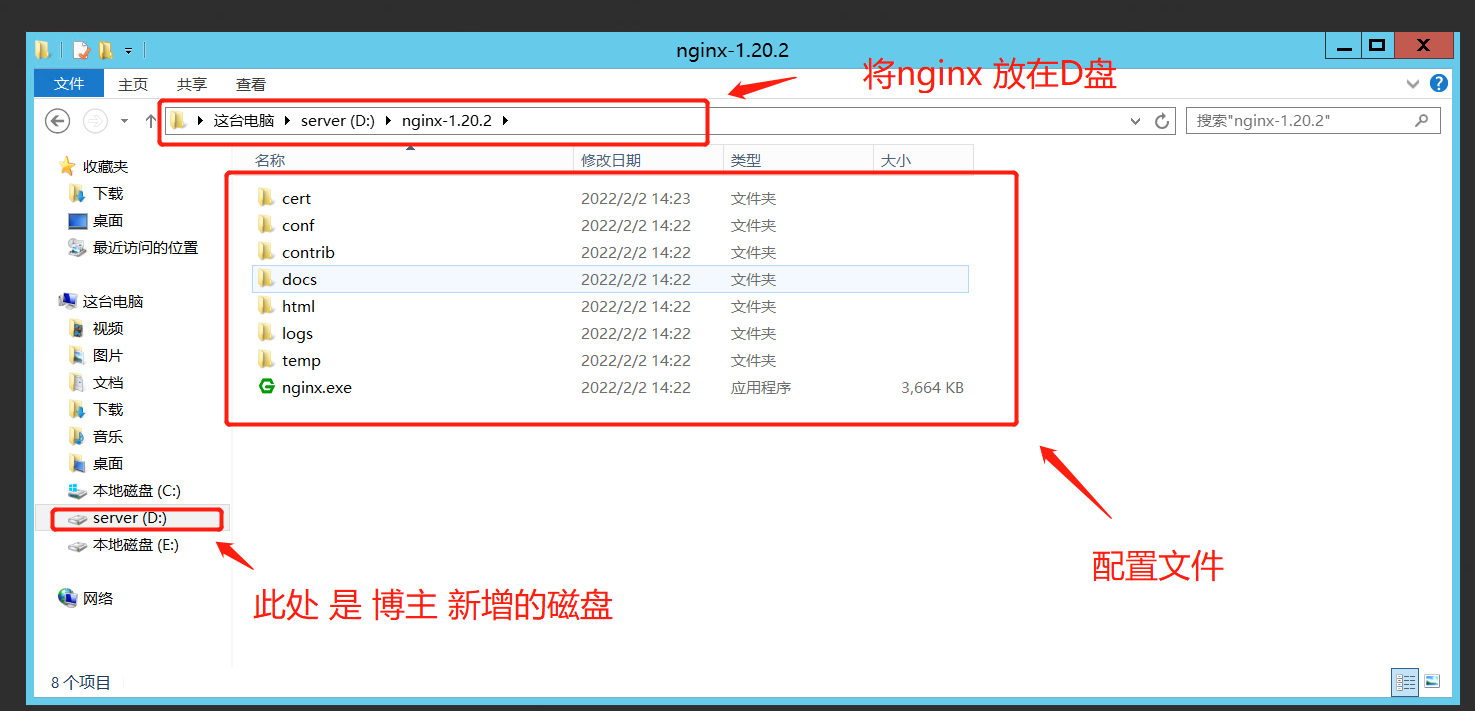Select the cert folder icon
Image resolution: width=1475 pixels, height=711 pixels.
point(266,198)
